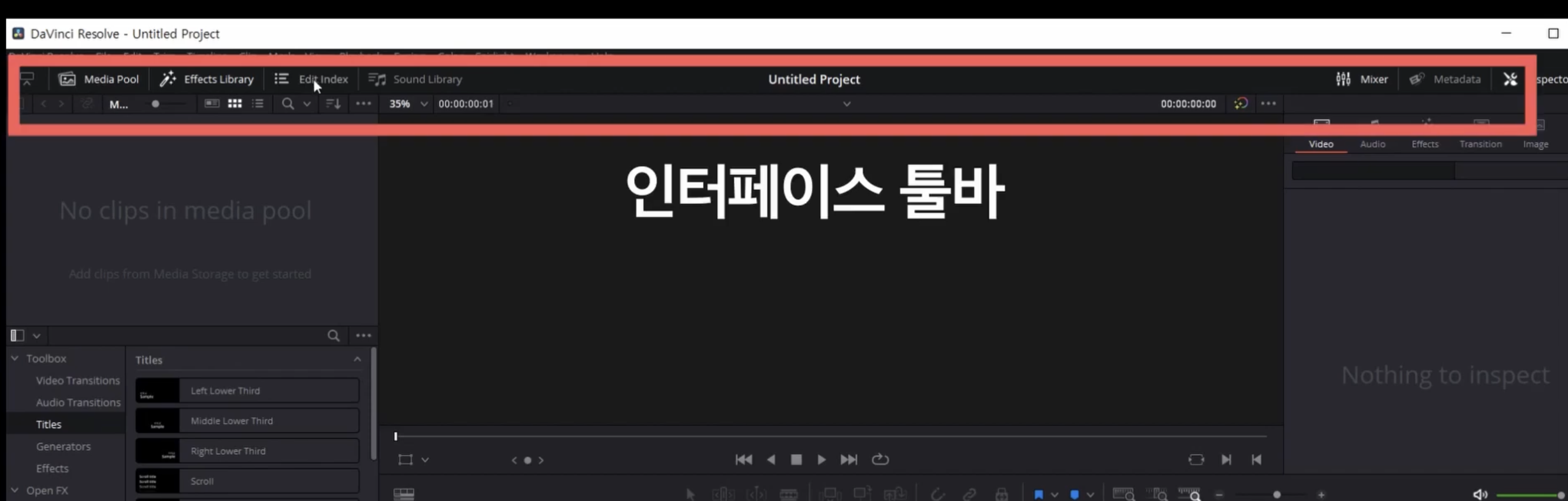The height and width of the screenshot is (501, 1568).
Task: Switch media pool to metadata view
Action: point(211,103)
